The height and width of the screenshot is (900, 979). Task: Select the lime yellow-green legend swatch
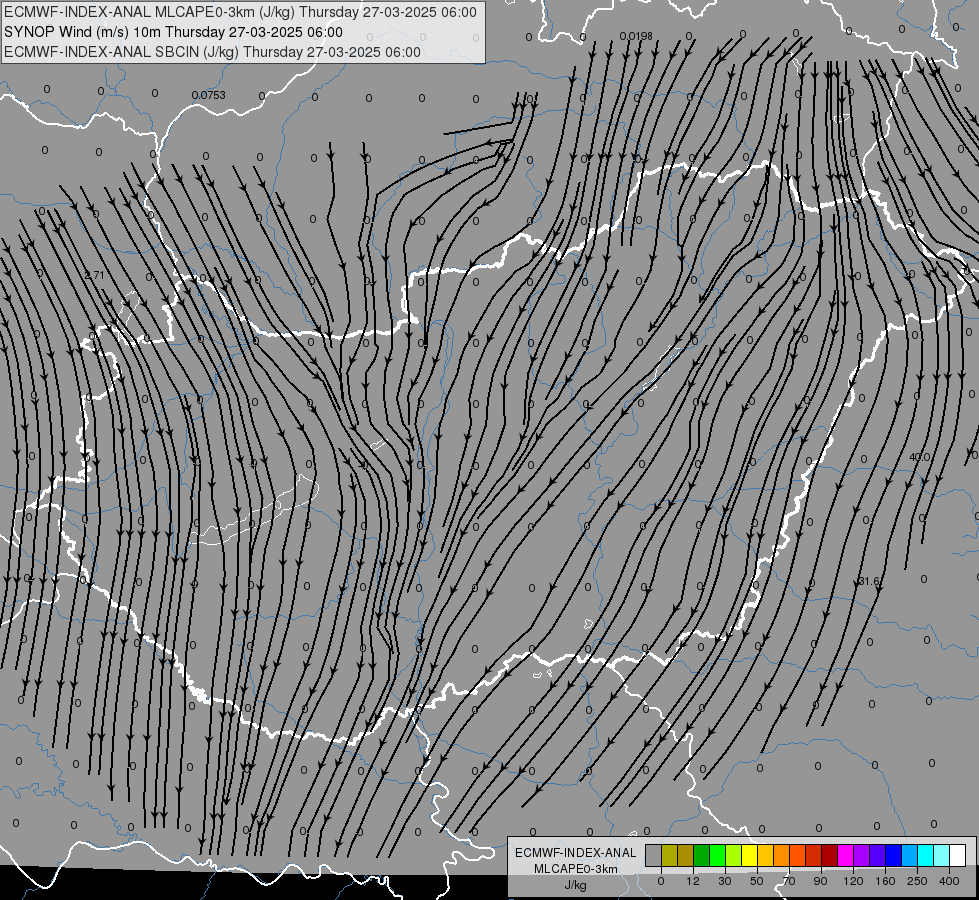[734, 855]
